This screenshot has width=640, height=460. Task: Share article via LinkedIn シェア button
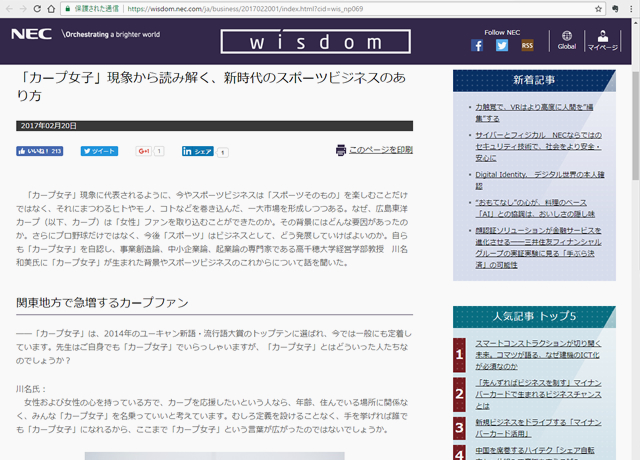(x=197, y=151)
